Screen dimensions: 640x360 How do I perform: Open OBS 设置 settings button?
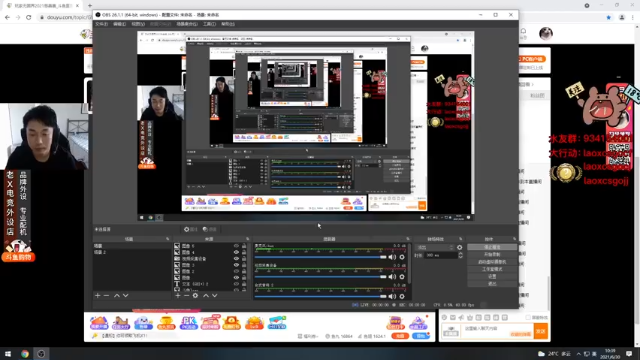pos(492,276)
